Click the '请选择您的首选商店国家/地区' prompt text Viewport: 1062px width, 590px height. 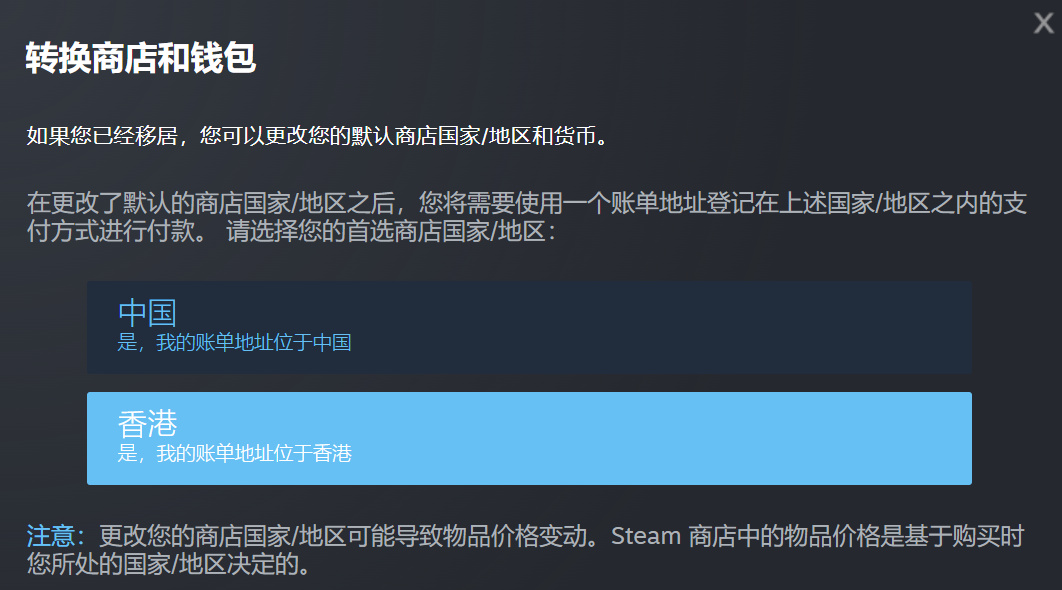(390, 232)
